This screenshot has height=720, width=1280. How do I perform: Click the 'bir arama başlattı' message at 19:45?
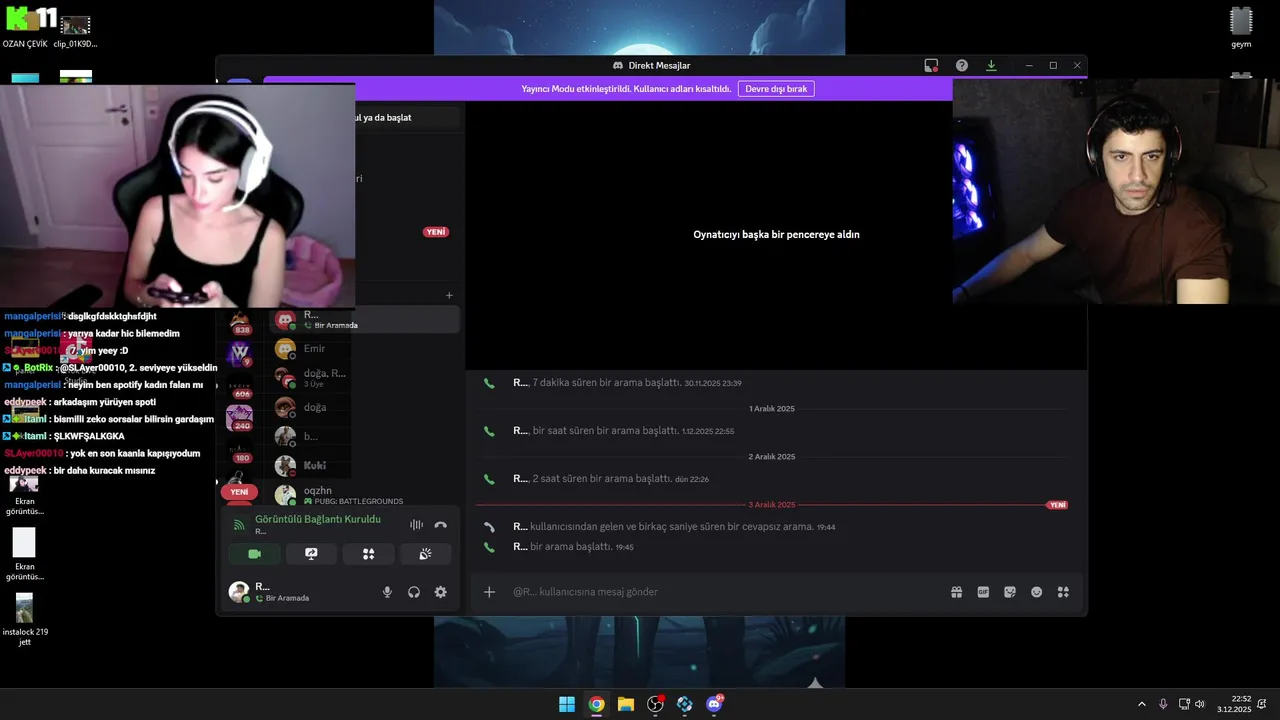click(573, 547)
